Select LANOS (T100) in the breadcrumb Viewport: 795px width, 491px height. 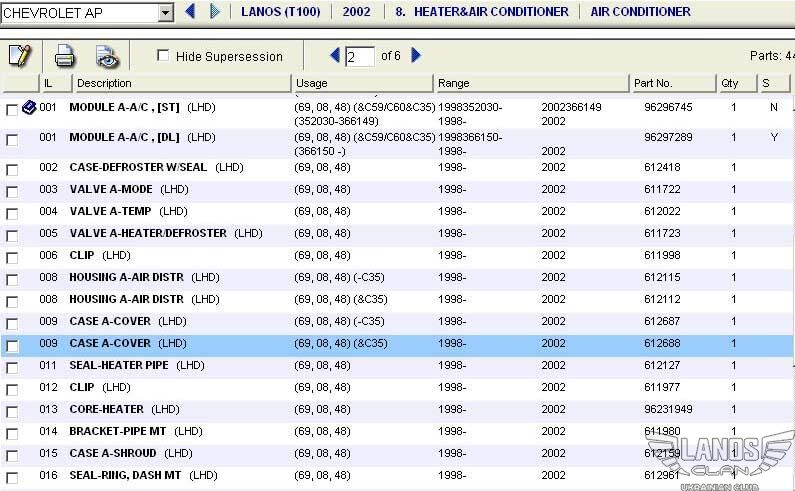point(282,12)
